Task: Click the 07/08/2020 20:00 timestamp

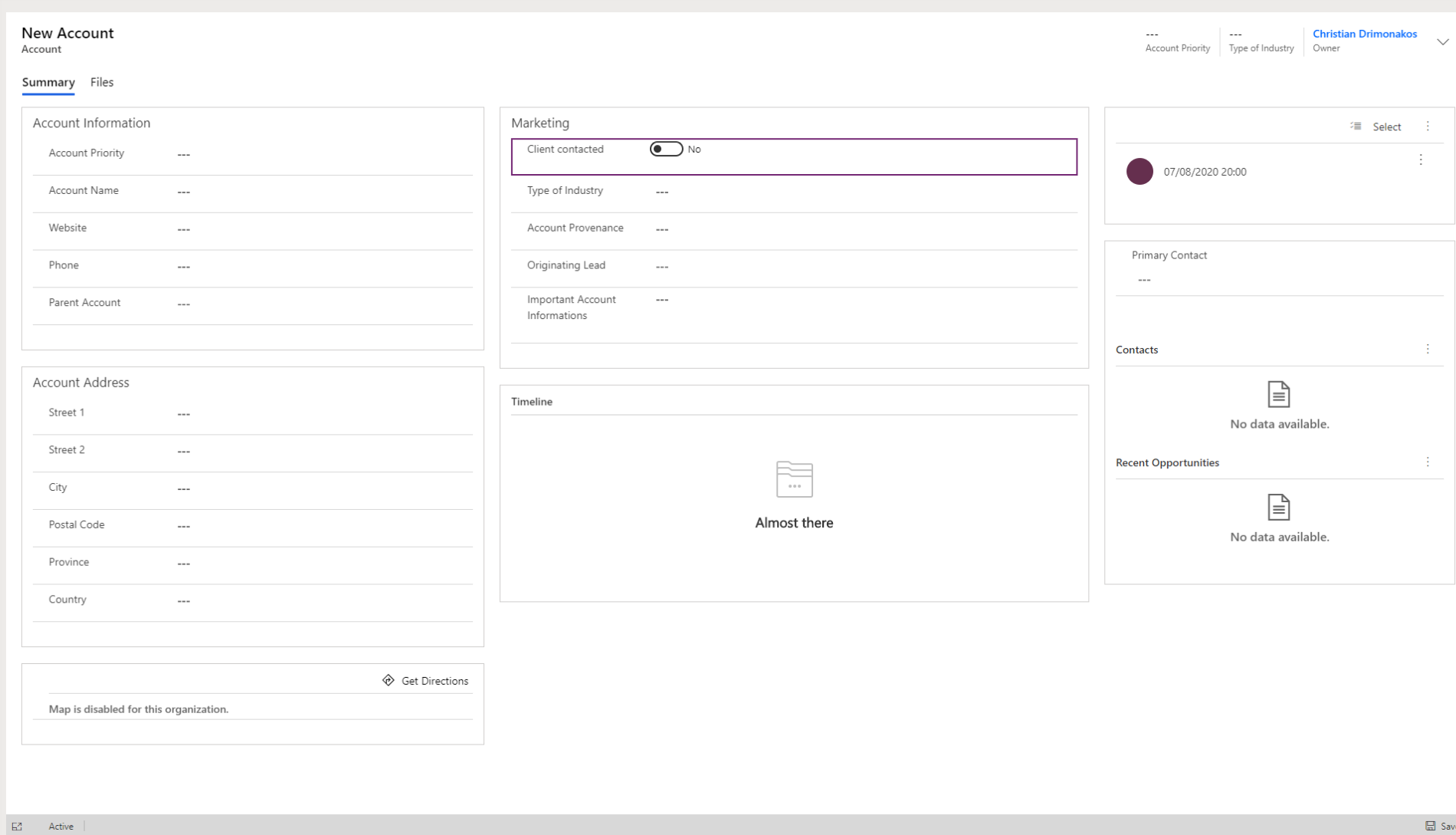Action: 1205,172
